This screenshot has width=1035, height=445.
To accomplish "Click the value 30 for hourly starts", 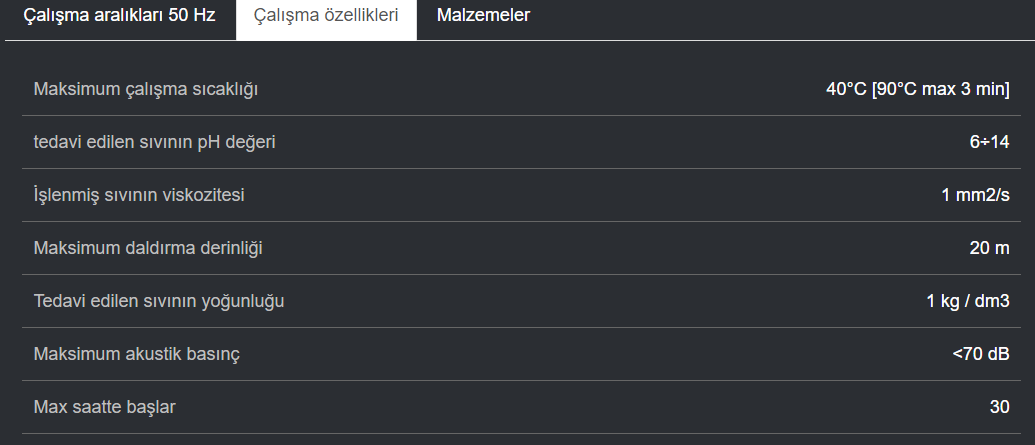I will coord(999,407).
